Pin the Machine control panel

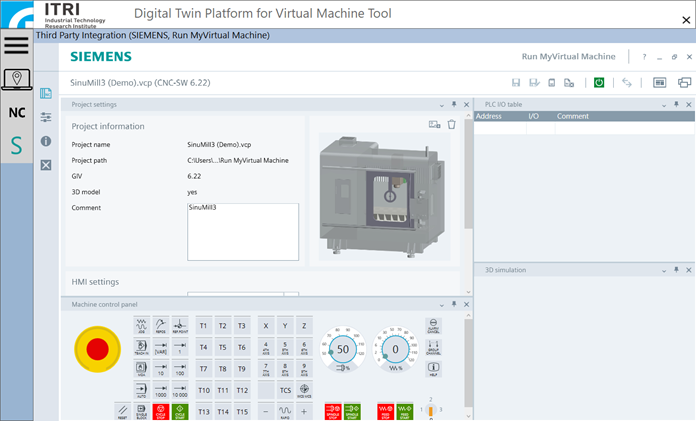point(452,304)
